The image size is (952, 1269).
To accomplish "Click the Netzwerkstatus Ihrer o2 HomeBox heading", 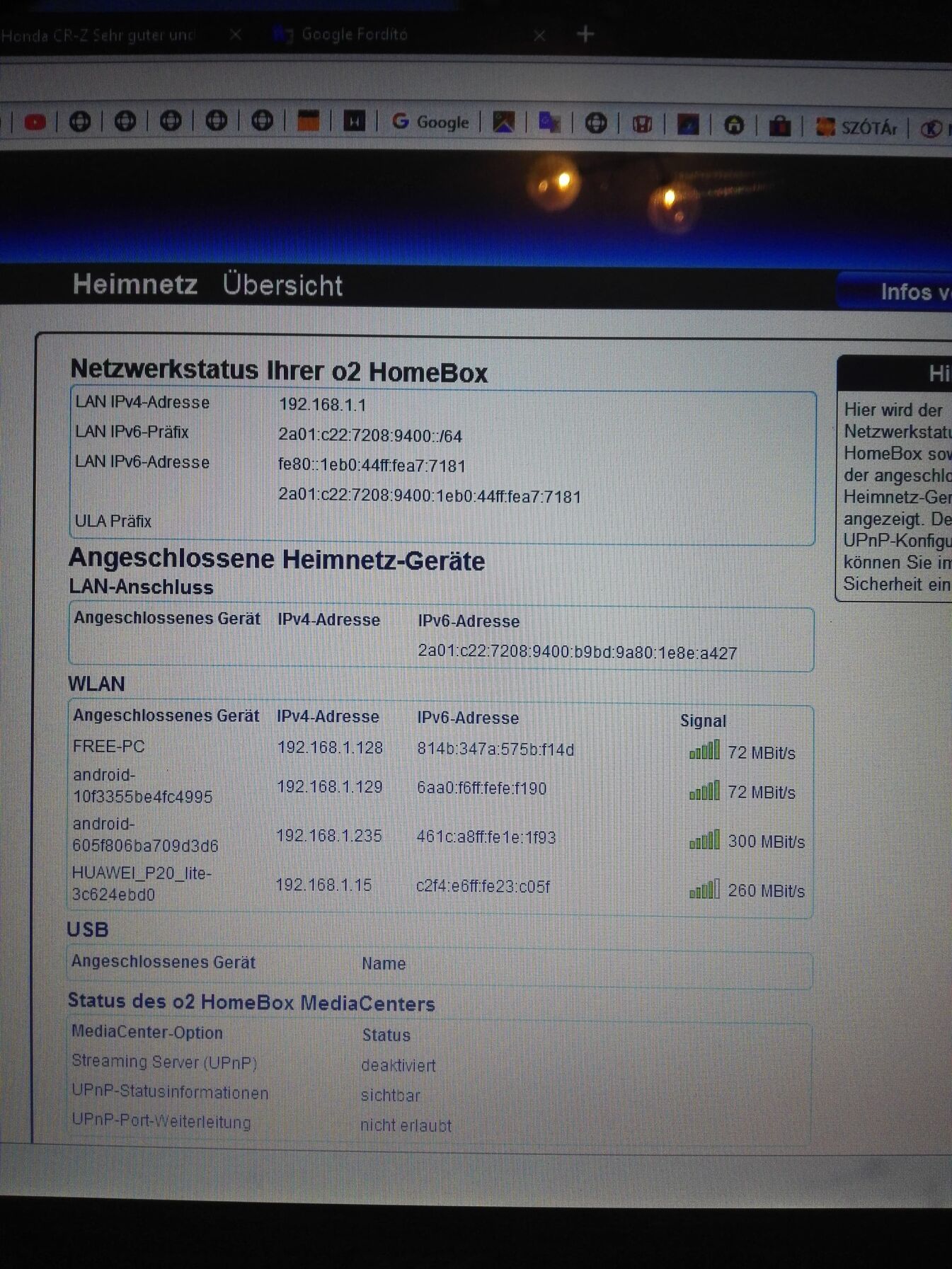I will (279, 371).
